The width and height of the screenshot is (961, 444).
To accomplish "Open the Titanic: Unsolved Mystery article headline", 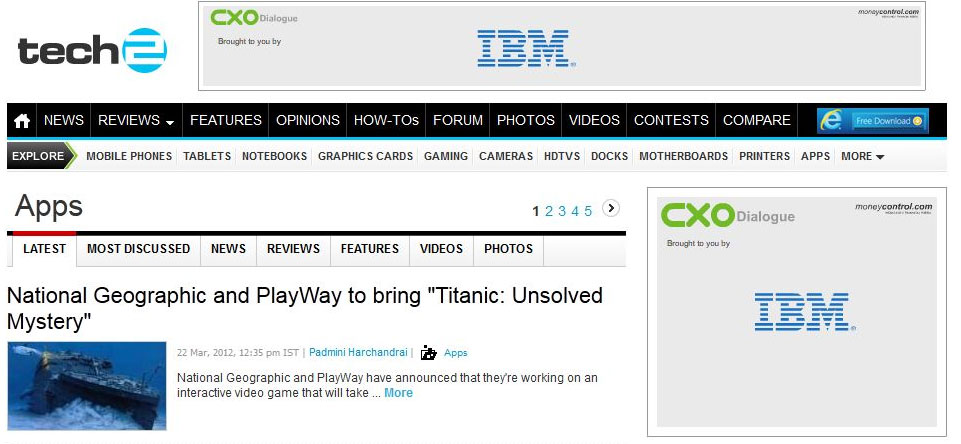I will pos(305,308).
